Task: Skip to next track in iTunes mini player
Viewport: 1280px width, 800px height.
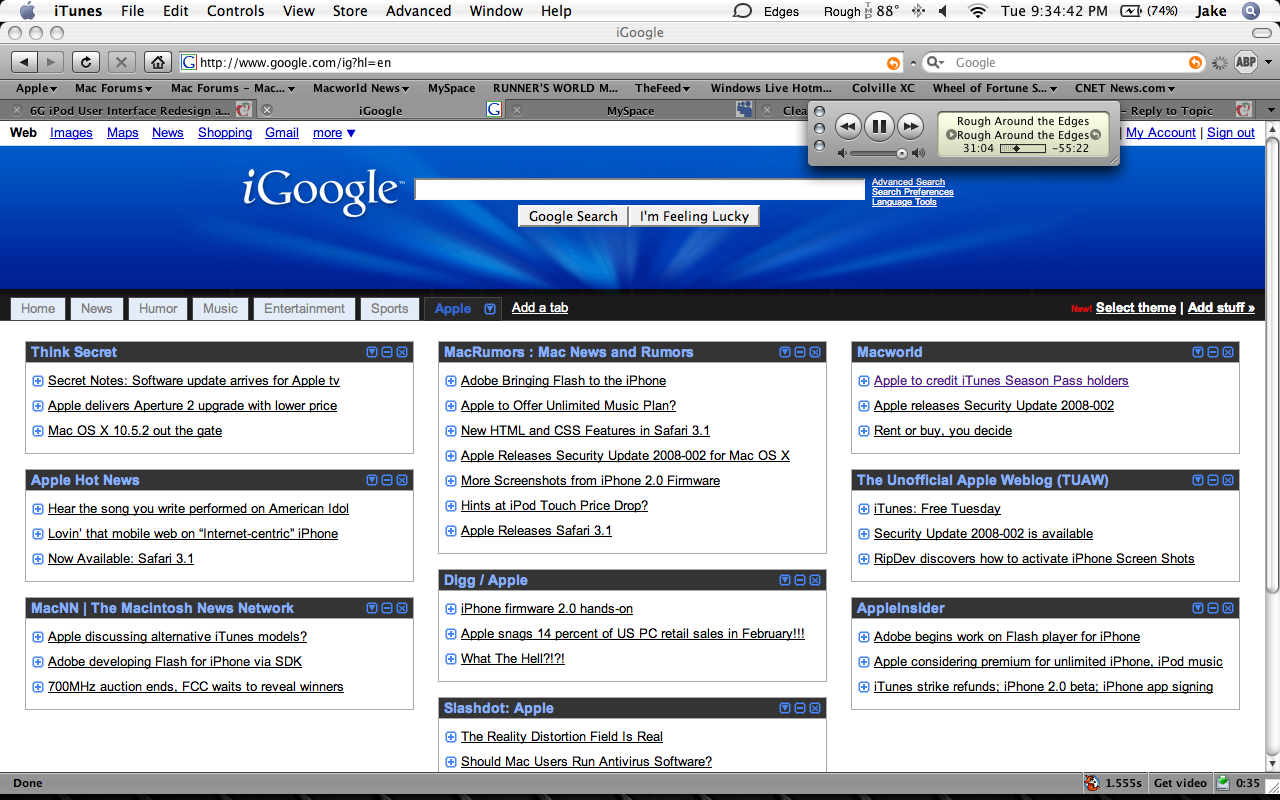Action: (x=910, y=126)
